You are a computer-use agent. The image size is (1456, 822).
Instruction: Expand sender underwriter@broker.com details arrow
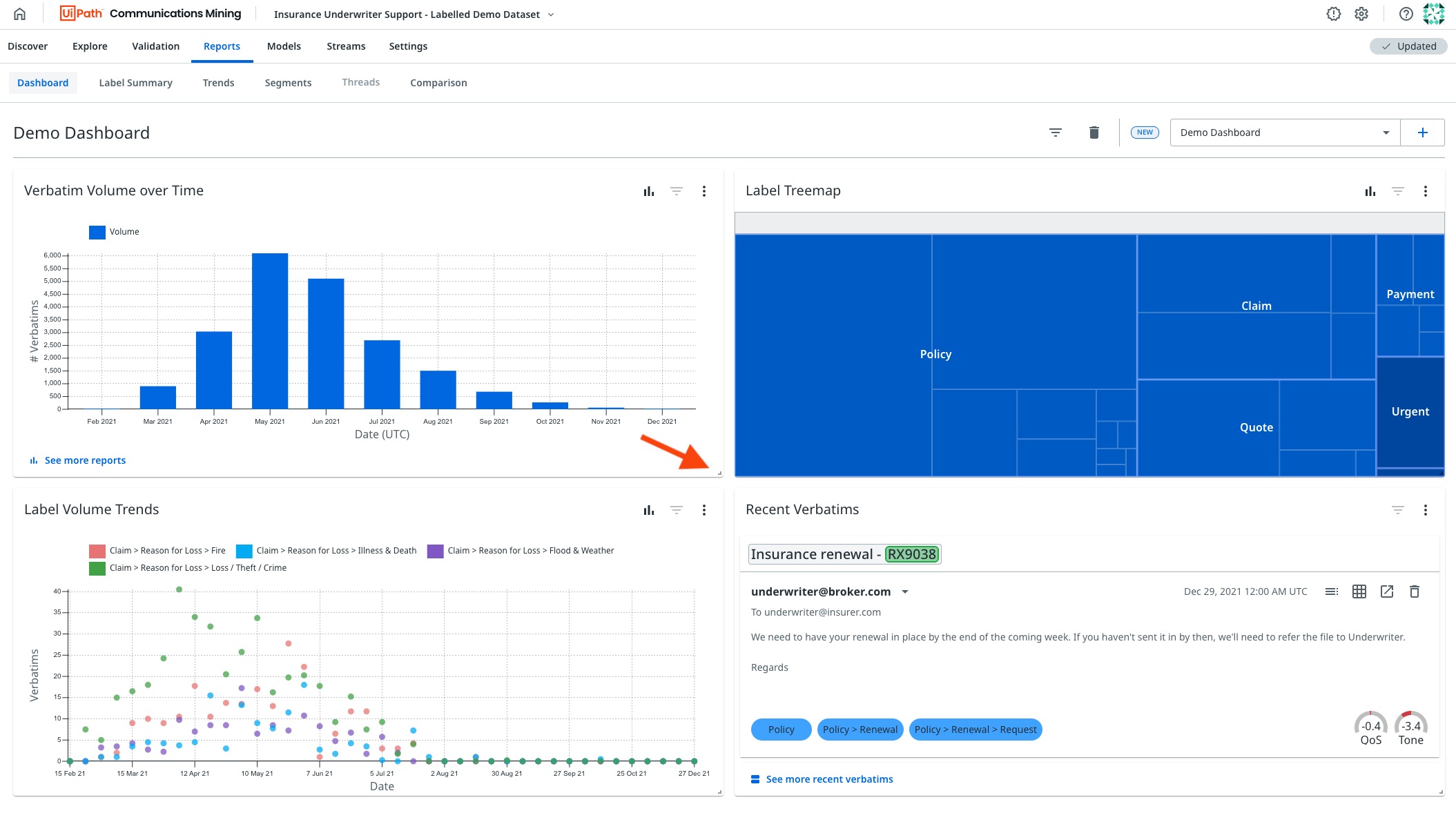905,592
